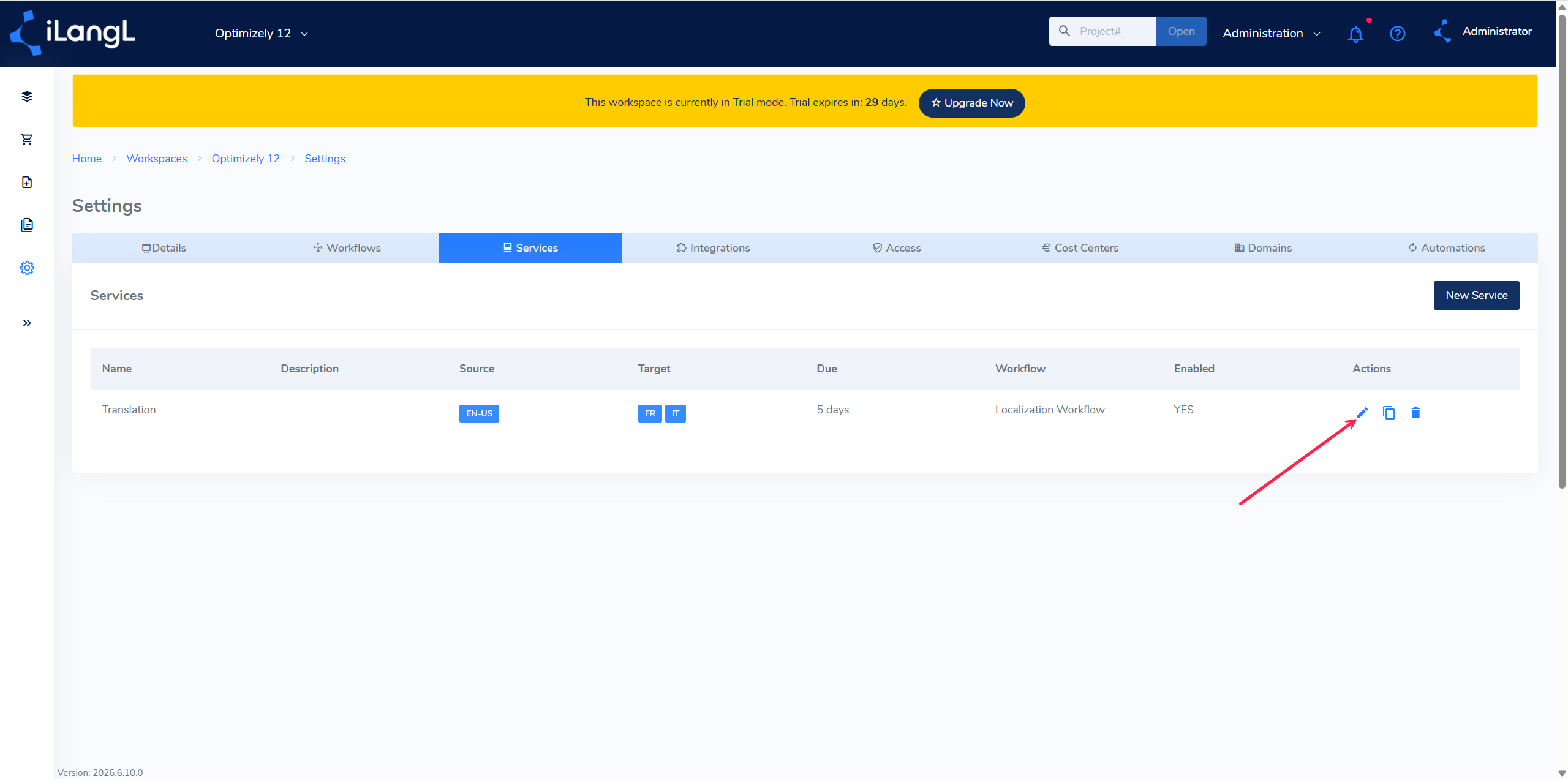Delete the Translation service with trash icon
The image size is (1568, 779).
tap(1415, 413)
